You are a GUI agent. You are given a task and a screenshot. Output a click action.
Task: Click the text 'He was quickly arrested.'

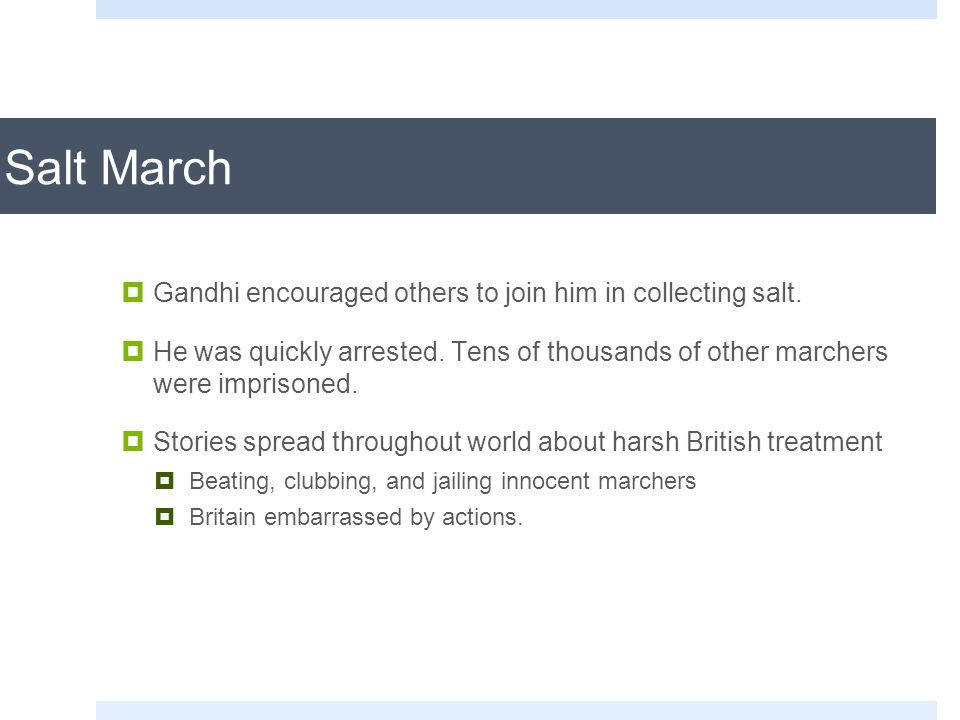299,352
